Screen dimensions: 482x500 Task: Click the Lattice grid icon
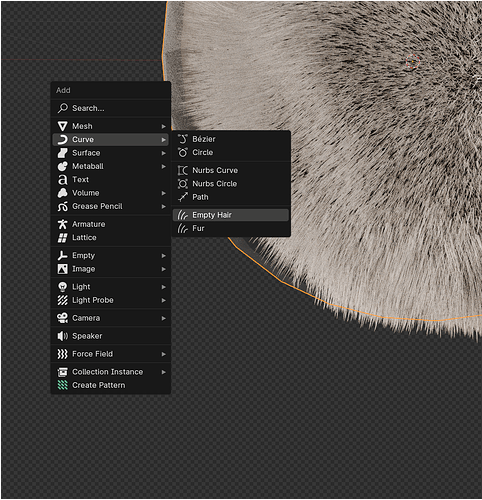pos(63,238)
